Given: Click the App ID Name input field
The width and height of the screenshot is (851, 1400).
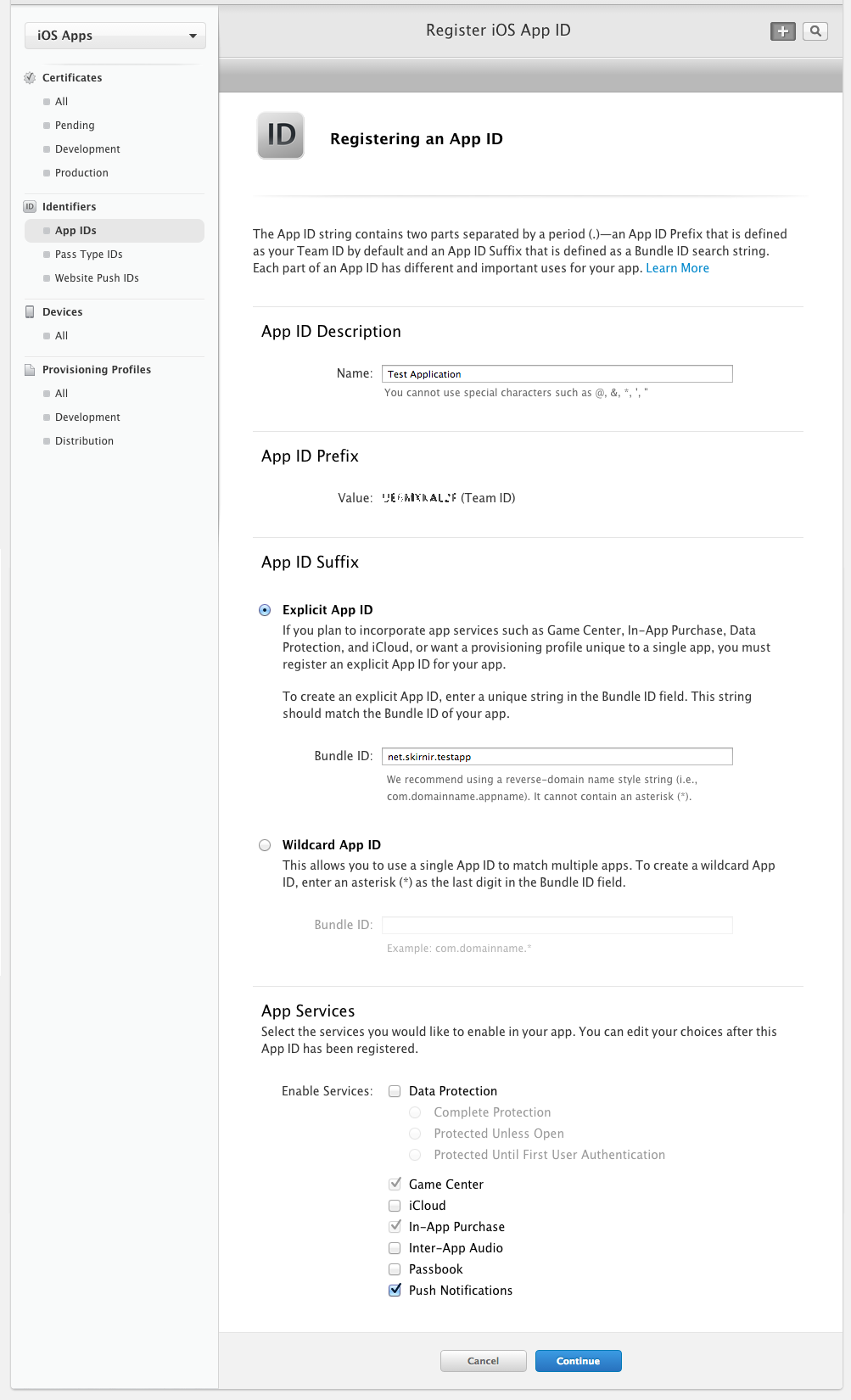Looking at the screenshot, I should (x=557, y=374).
